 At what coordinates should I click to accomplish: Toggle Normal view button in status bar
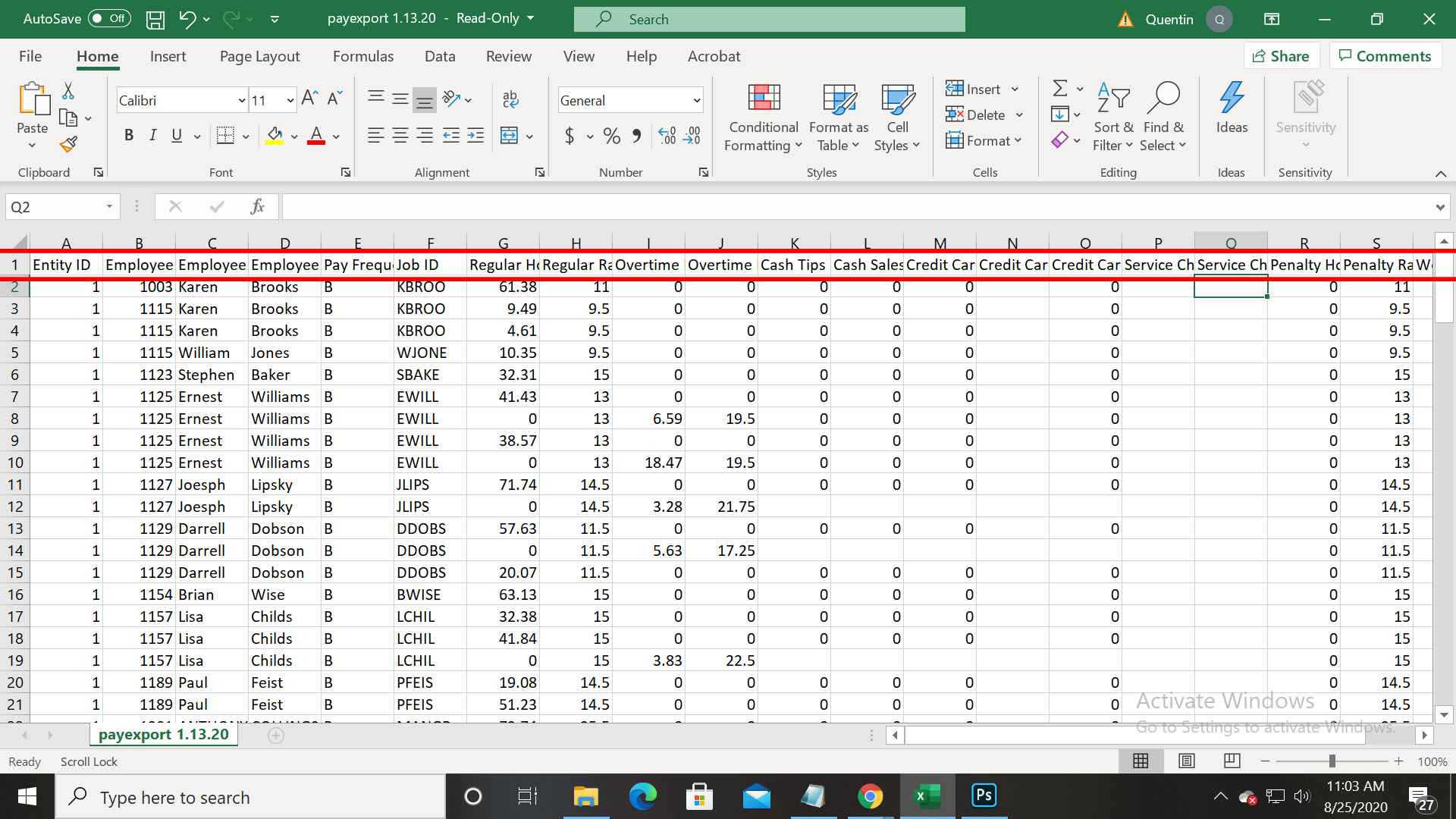[x=1141, y=761]
